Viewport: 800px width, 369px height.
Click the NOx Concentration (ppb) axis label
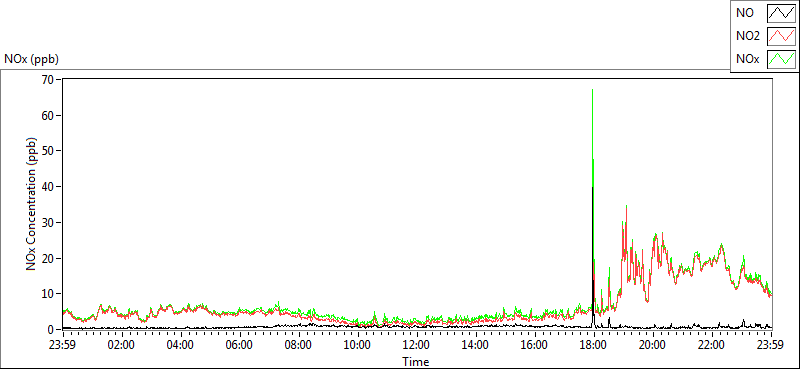tap(32, 204)
